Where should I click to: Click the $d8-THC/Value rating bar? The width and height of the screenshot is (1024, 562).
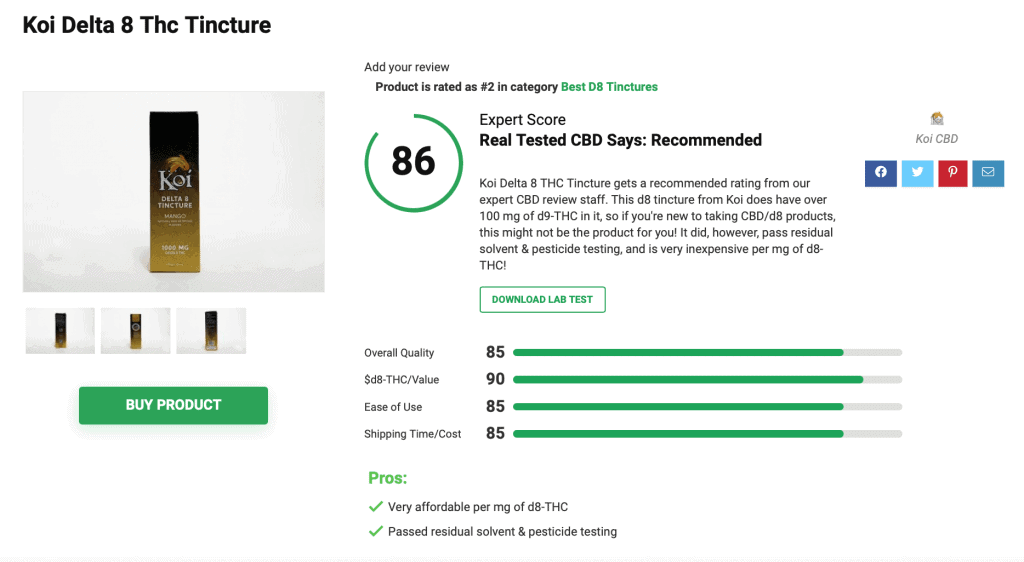coord(707,379)
